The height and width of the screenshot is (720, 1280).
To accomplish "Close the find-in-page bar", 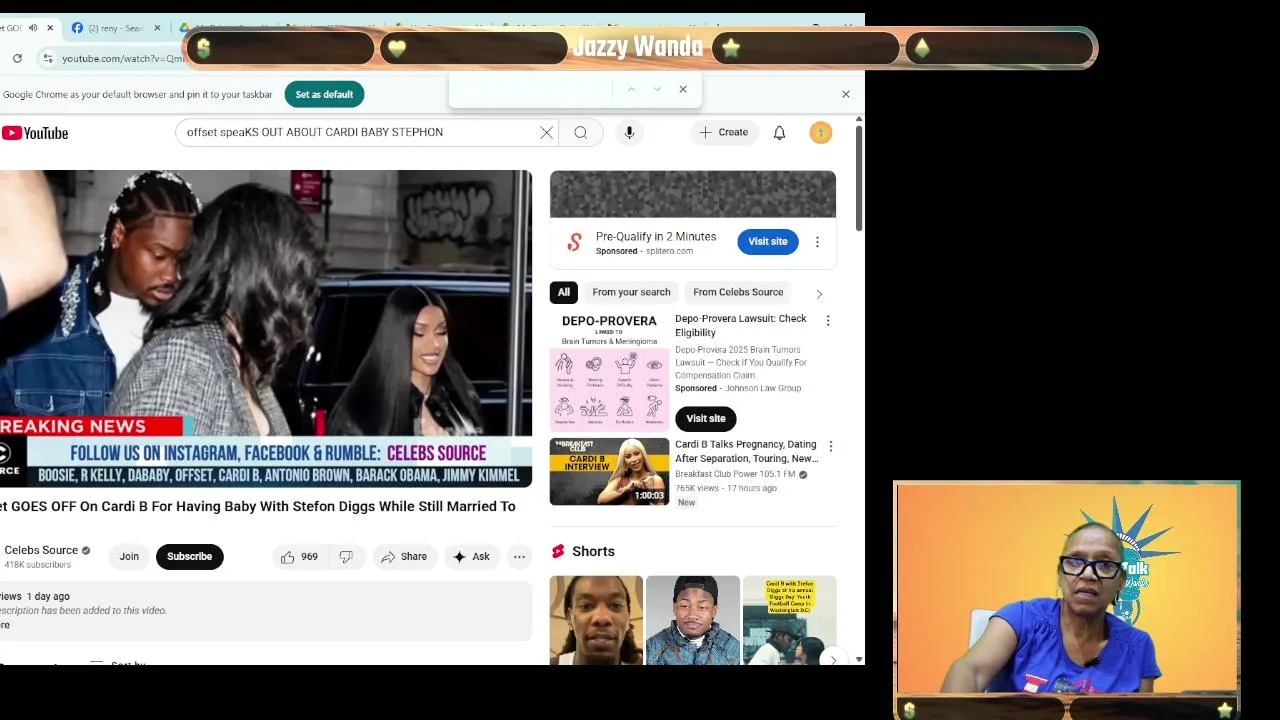I will [683, 89].
